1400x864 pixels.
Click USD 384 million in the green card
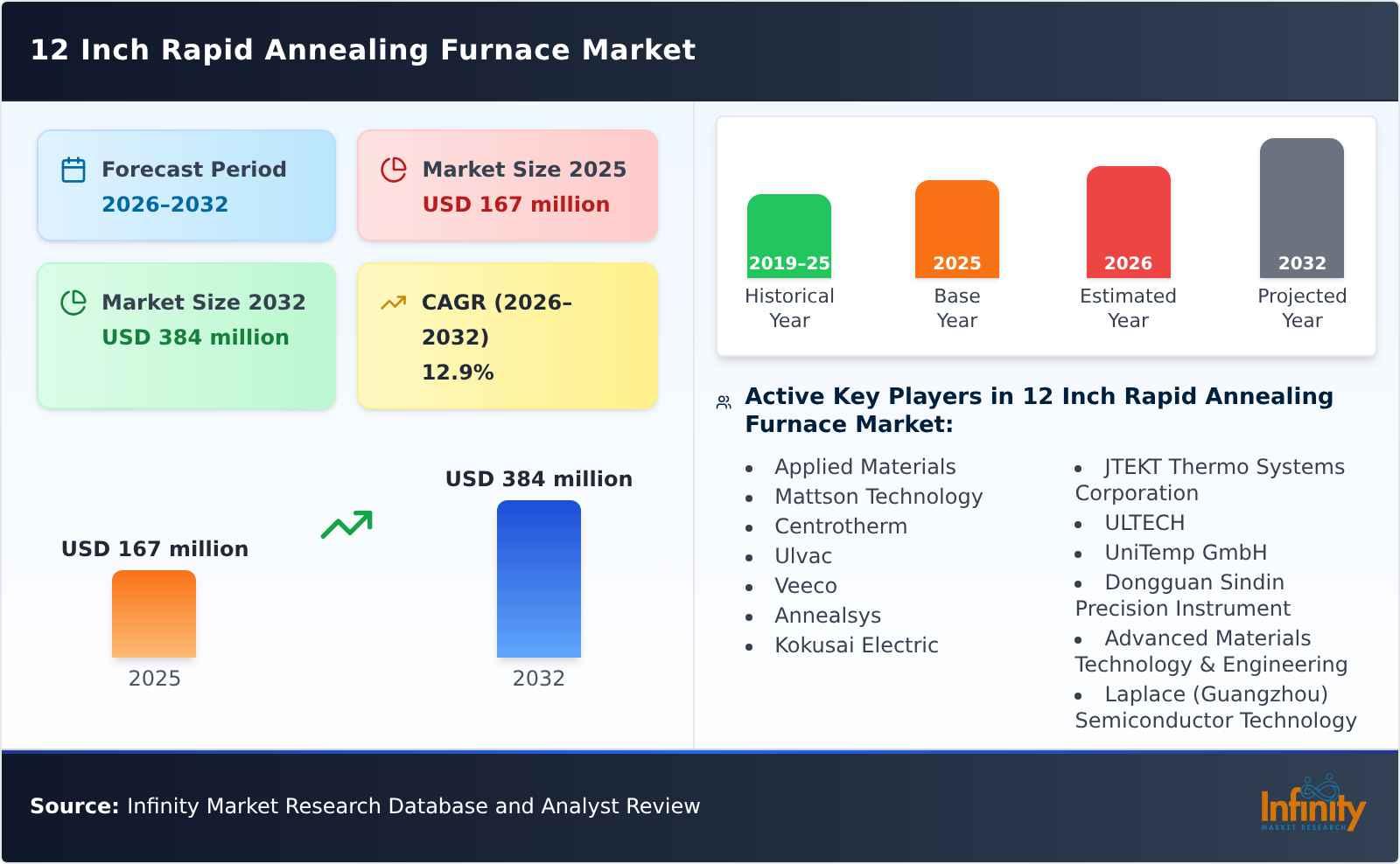pos(195,338)
